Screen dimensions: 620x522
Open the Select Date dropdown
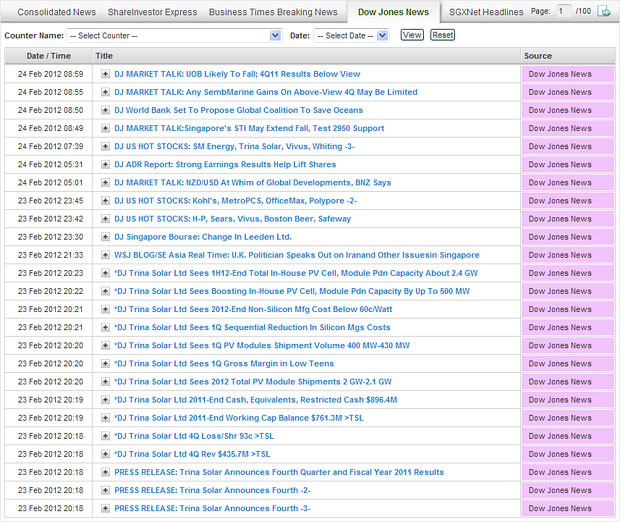(x=351, y=36)
